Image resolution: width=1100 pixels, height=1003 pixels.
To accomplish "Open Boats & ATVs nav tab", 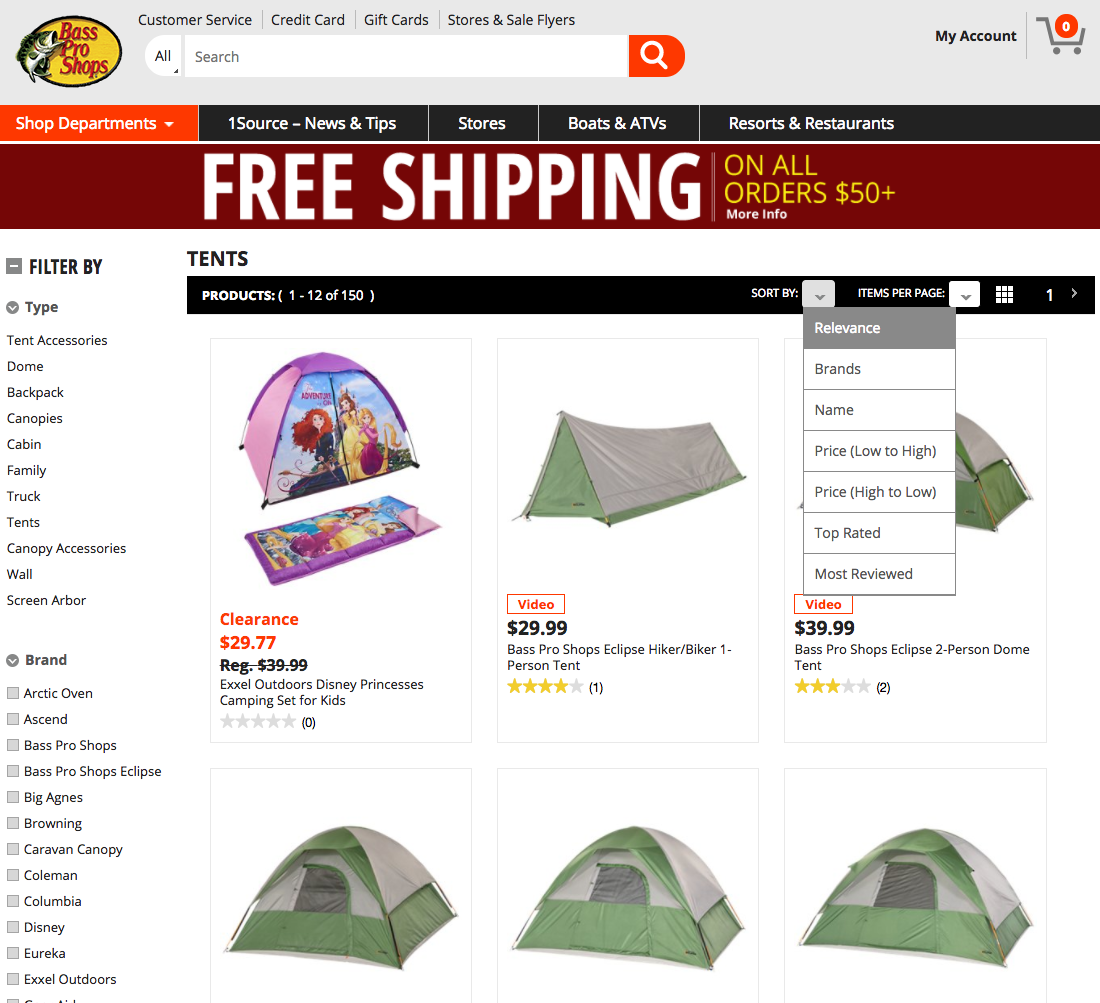I will click(x=617, y=123).
